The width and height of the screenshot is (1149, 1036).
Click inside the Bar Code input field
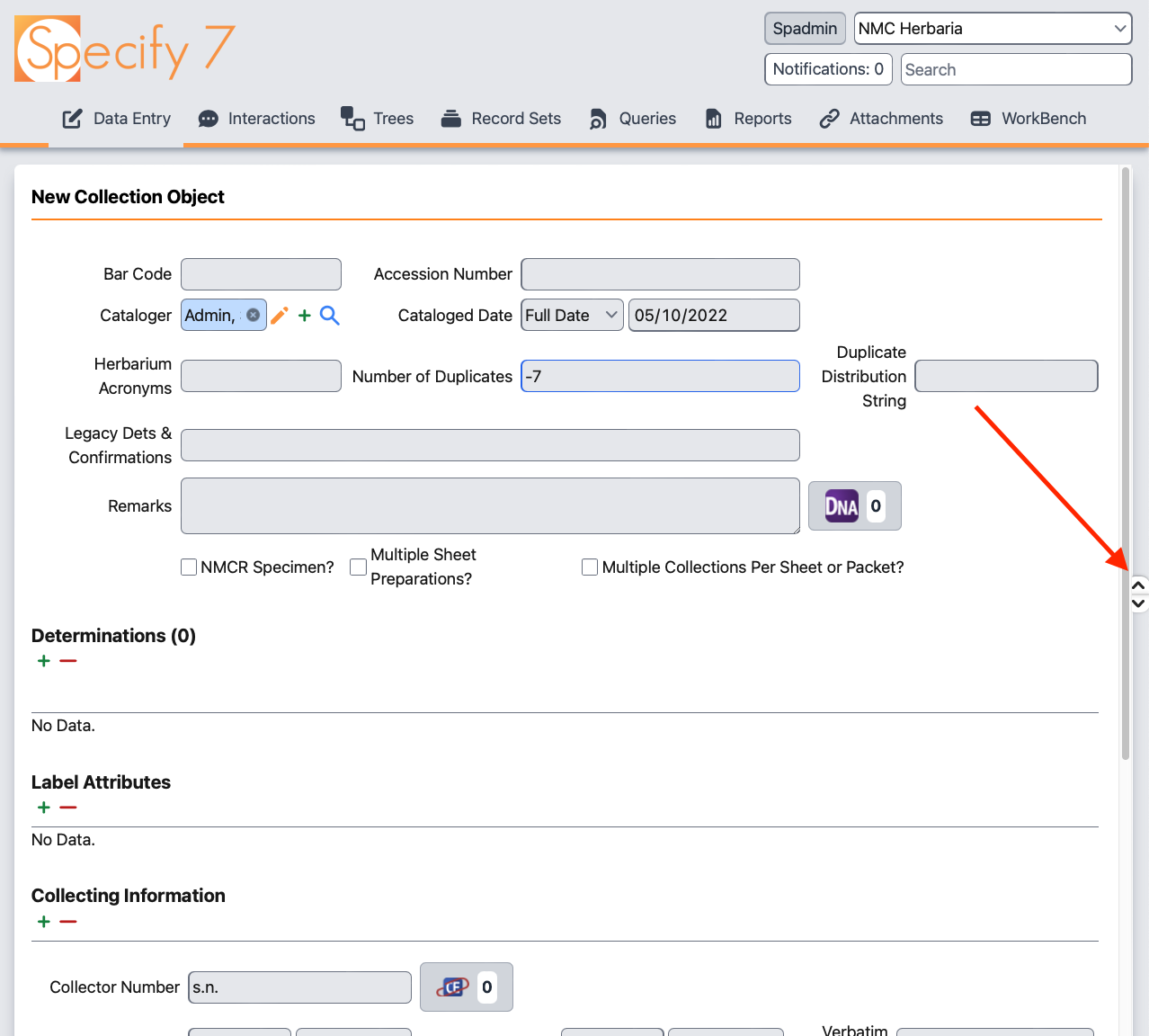(x=260, y=273)
